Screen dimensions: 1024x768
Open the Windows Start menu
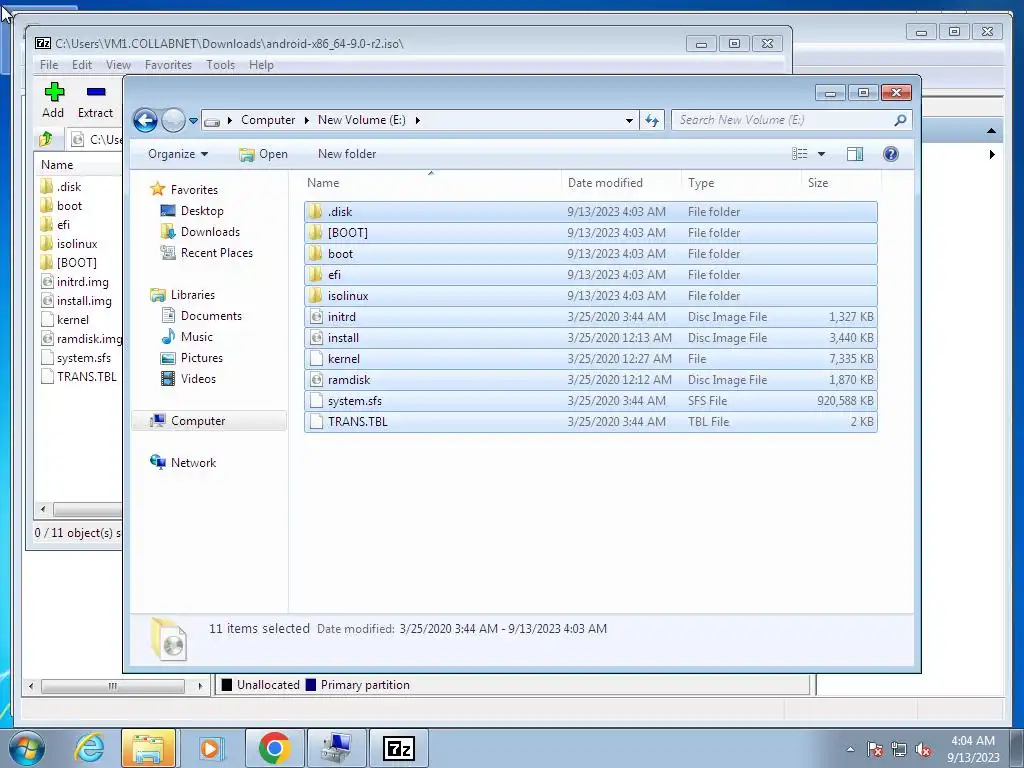click(x=27, y=748)
